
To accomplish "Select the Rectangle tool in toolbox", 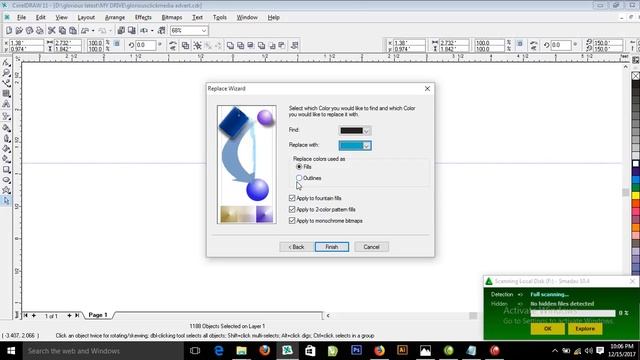I will (x=6, y=169).
